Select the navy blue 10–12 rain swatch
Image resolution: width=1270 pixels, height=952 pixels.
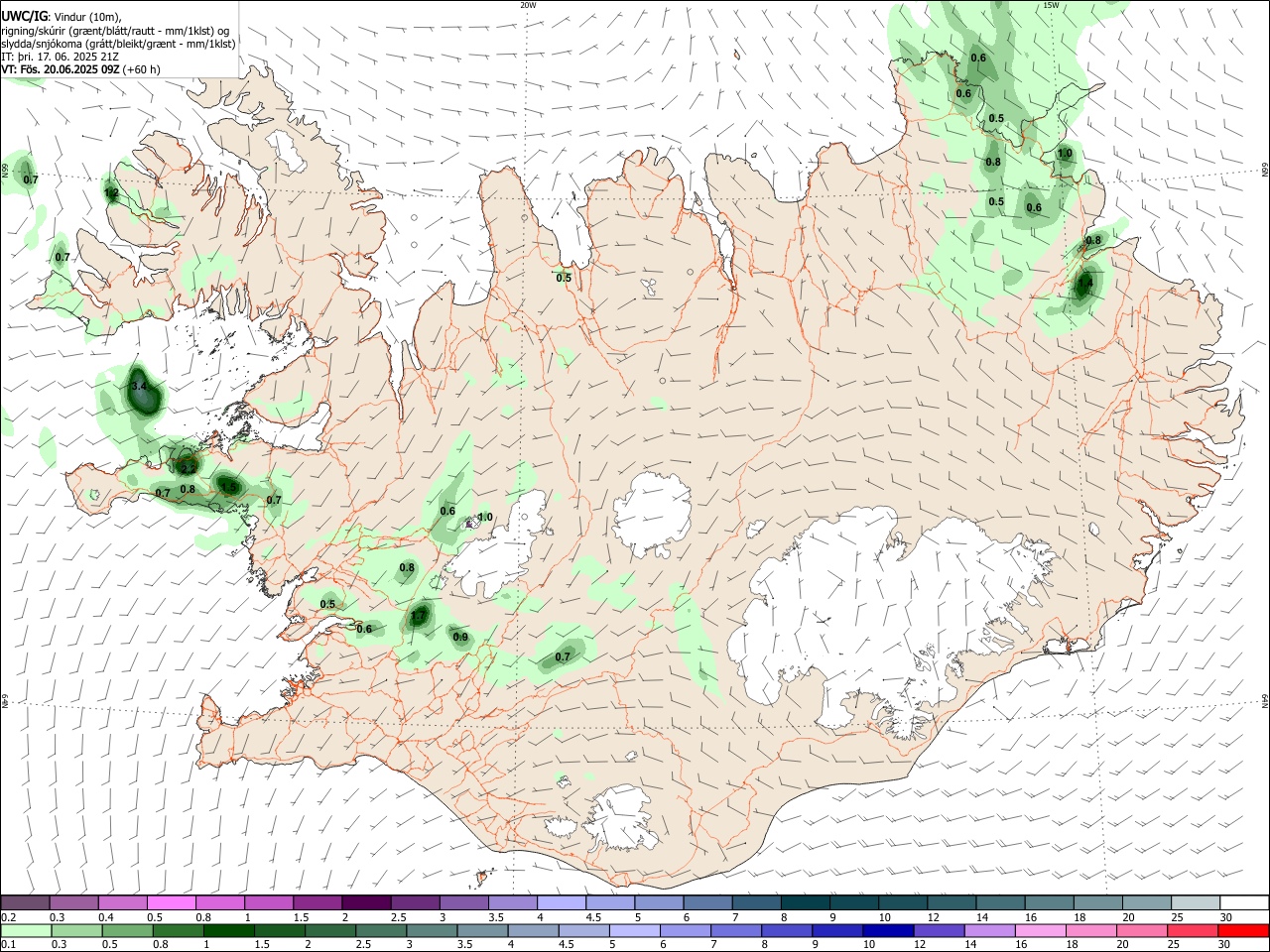(887, 930)
